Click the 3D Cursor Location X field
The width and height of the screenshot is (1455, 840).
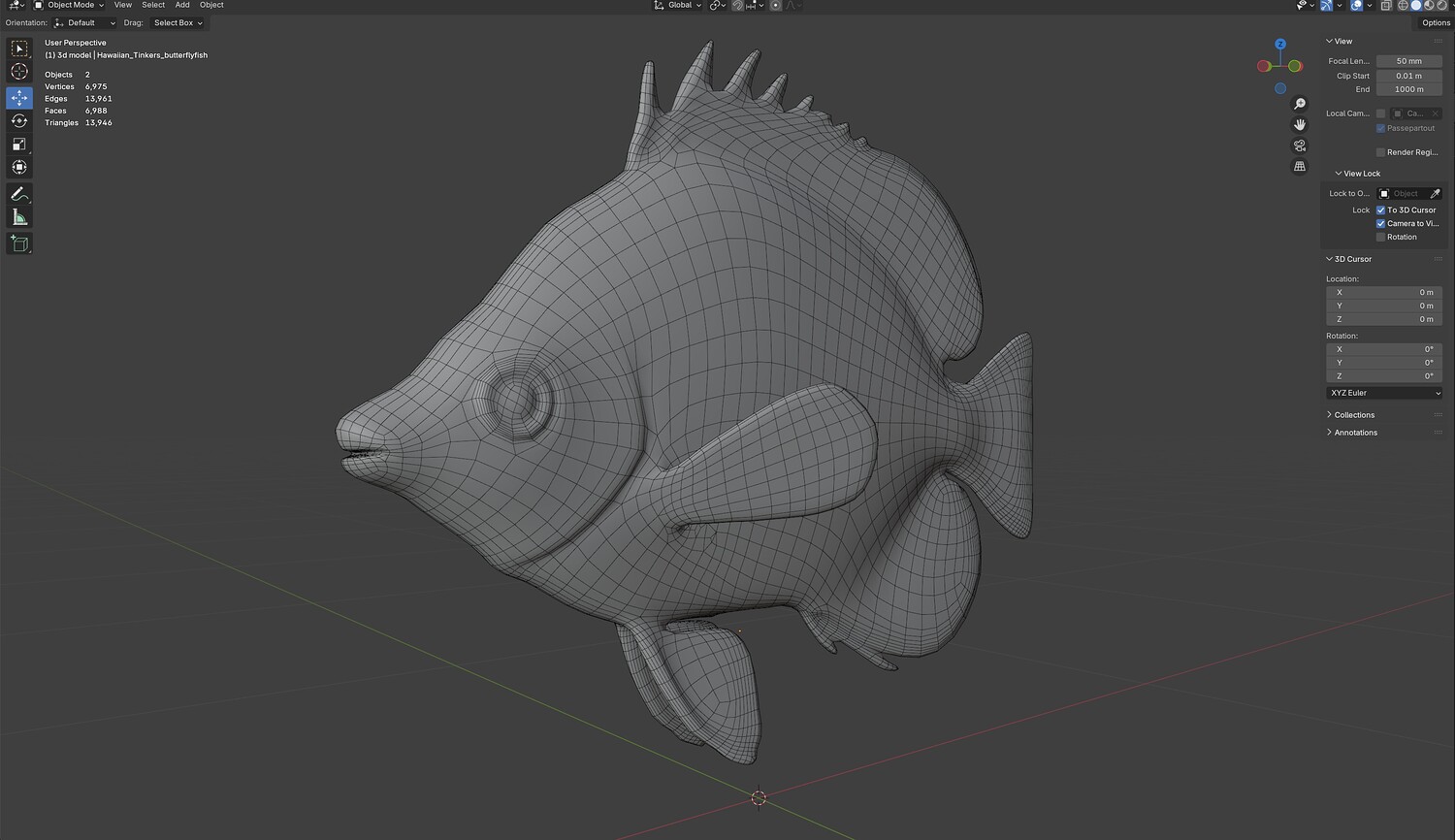coord(1384,292)
